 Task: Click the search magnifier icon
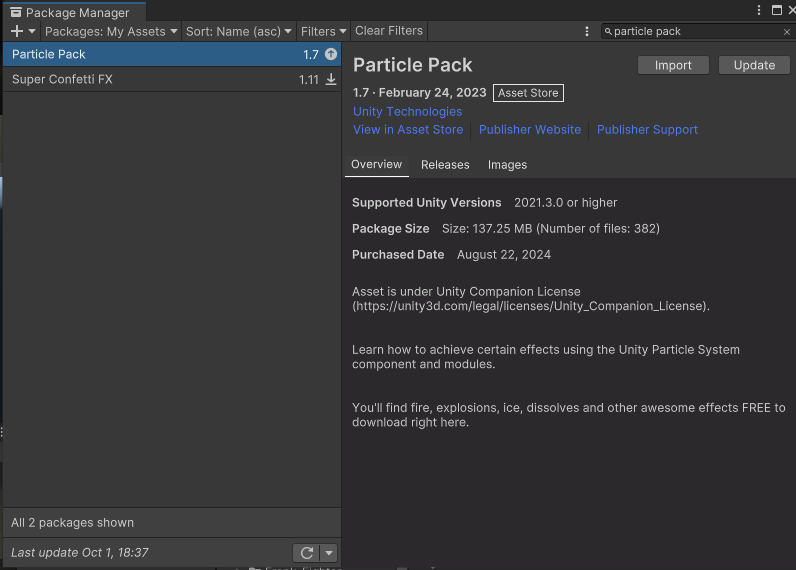[608, 31]
